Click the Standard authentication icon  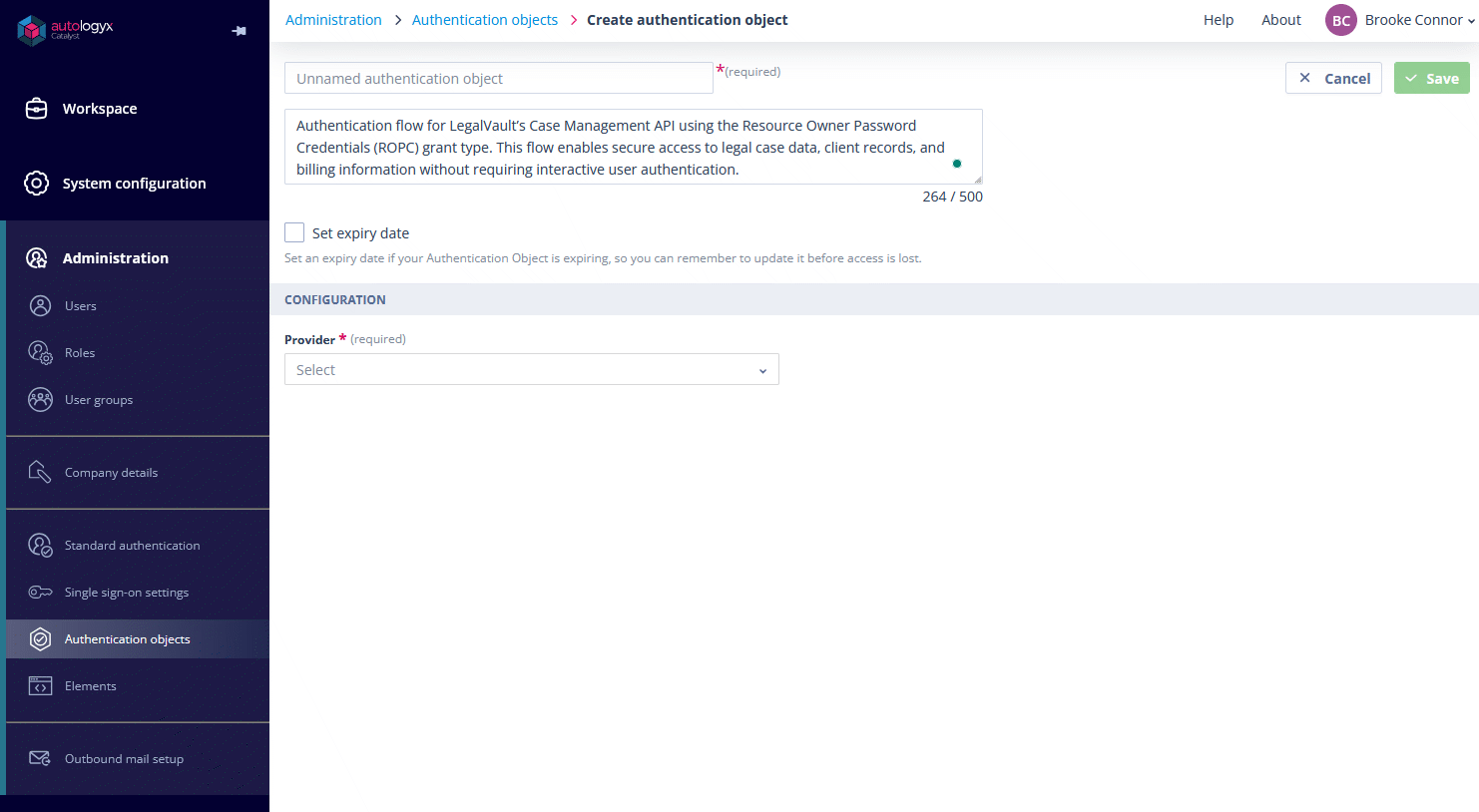click(40, 546)
